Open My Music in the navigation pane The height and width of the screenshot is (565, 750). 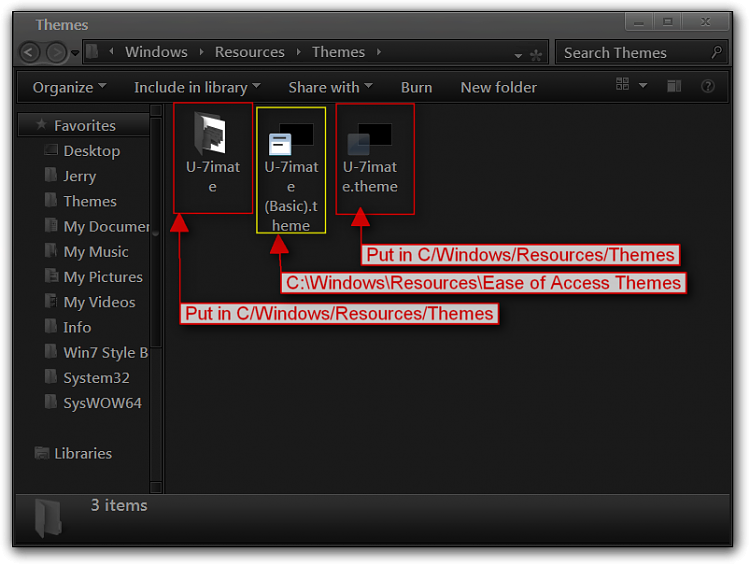tap(96, 252)
